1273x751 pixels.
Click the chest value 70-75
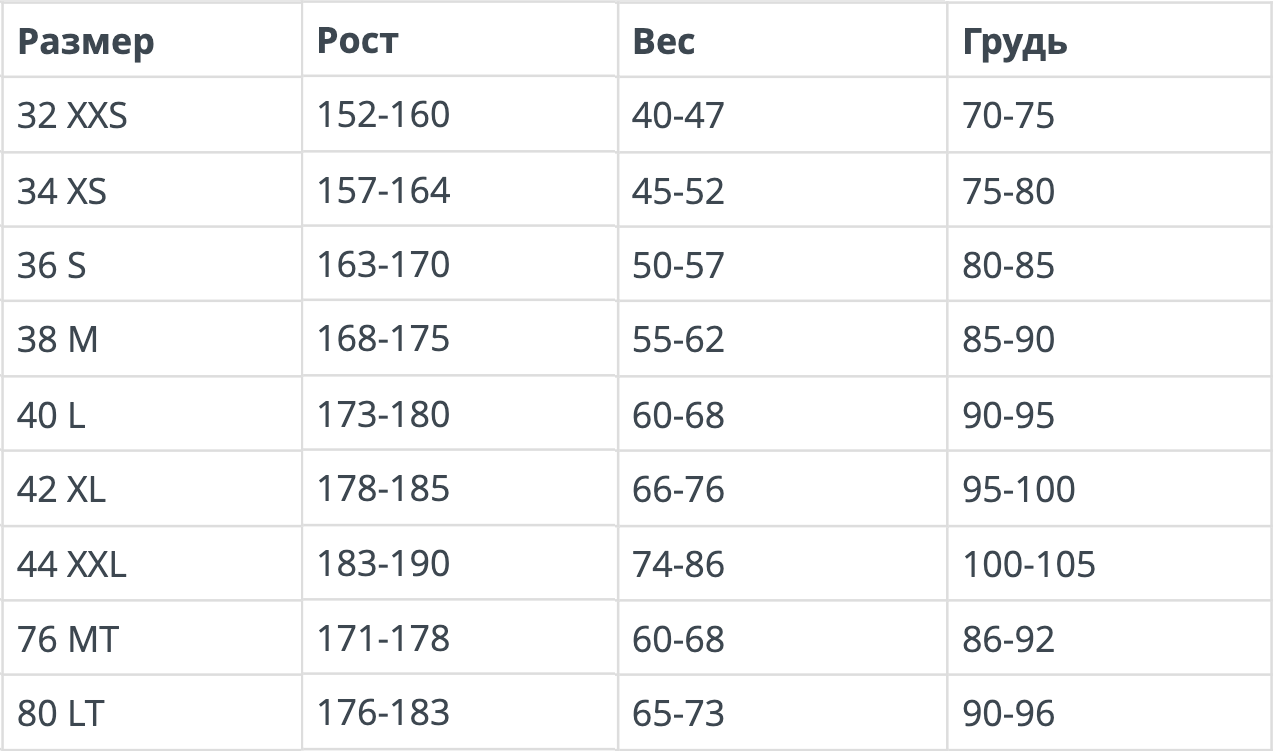pos(1009,116)
